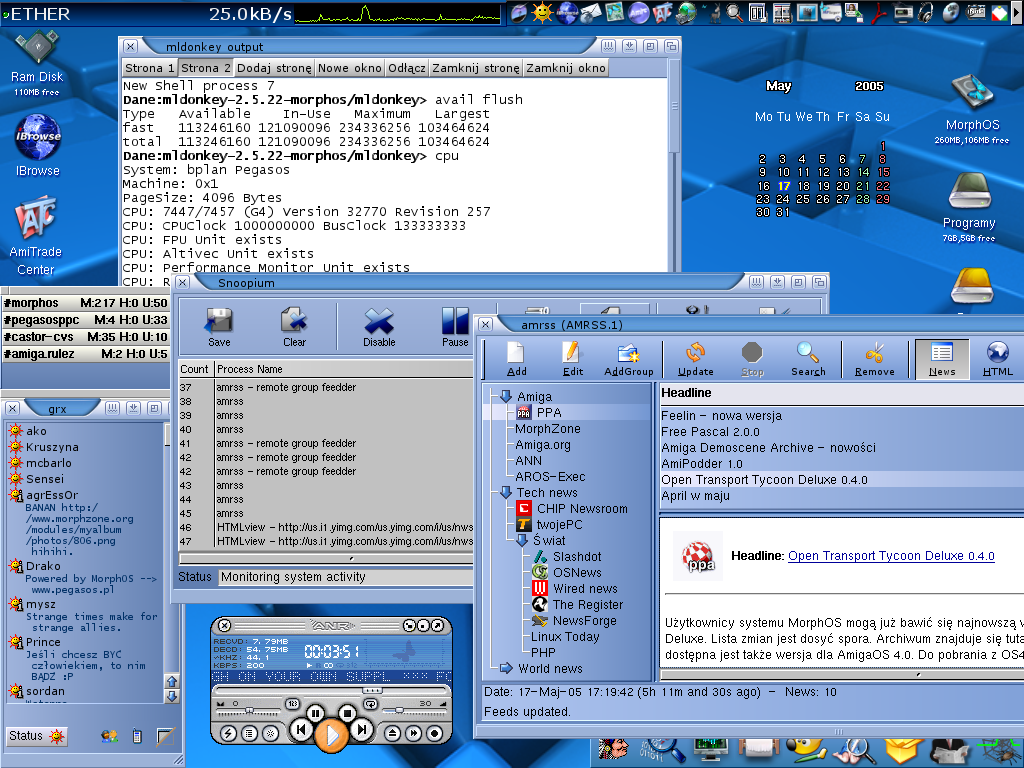
Task: Select the AmiTrade Center desktop icon
Action: tap(36, 235)
